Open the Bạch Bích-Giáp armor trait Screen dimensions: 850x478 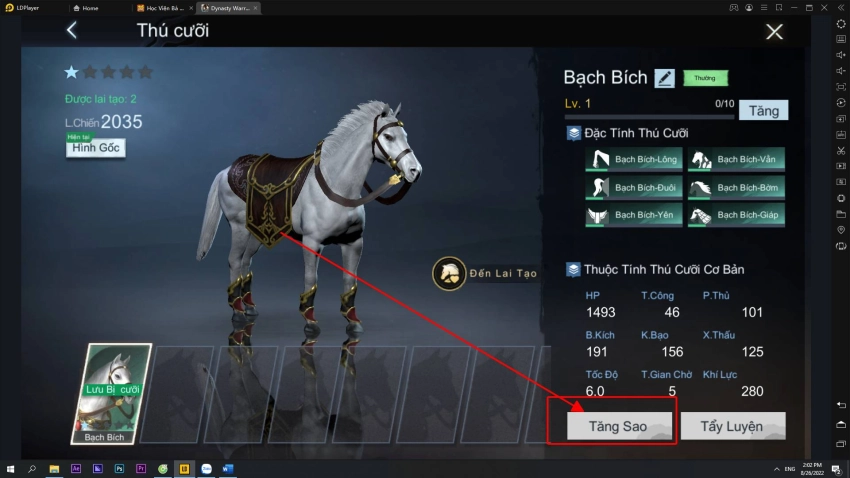click(x=736, y=215)
